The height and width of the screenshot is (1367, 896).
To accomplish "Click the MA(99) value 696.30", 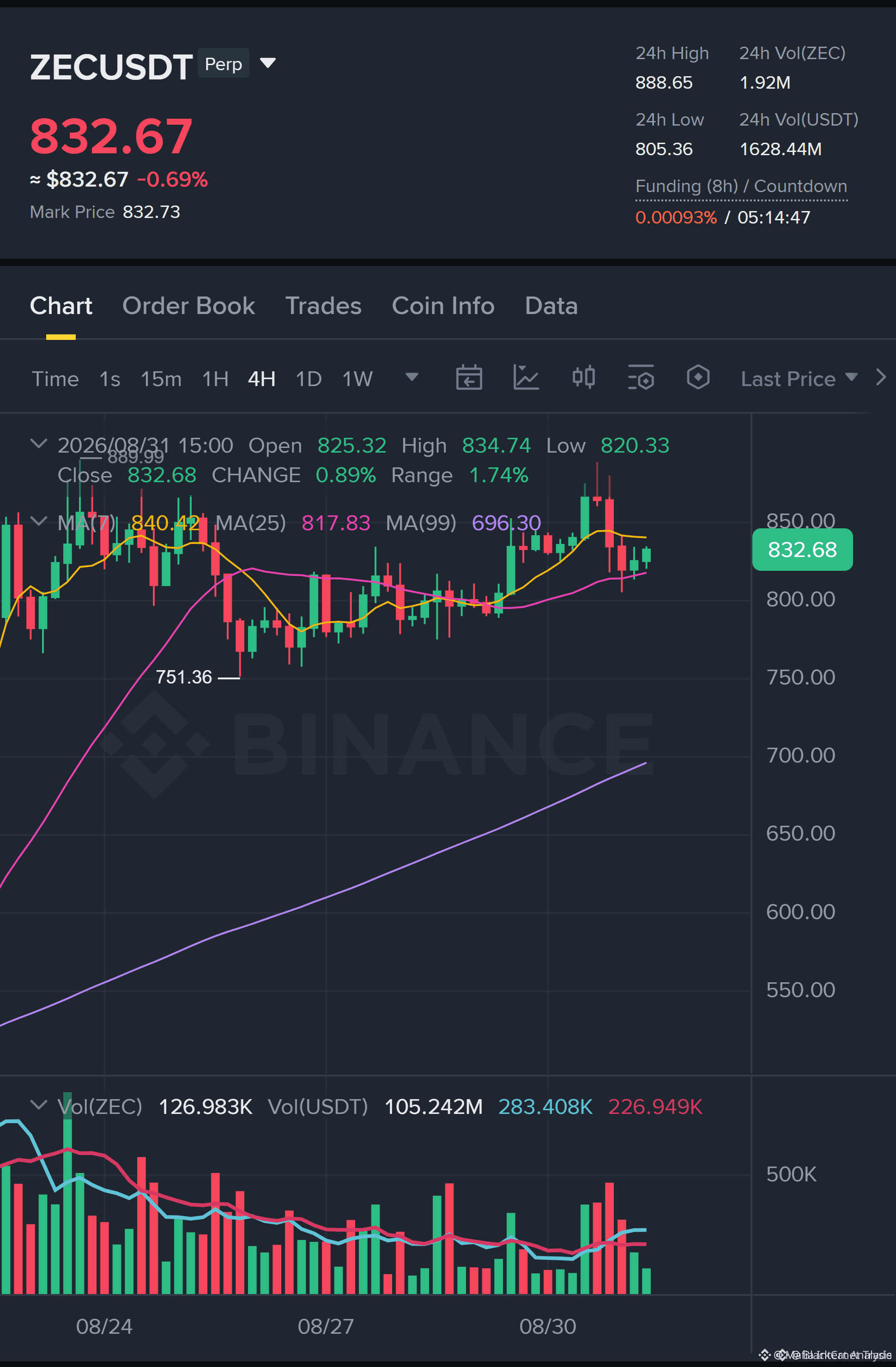I will (x=507, y=523).
